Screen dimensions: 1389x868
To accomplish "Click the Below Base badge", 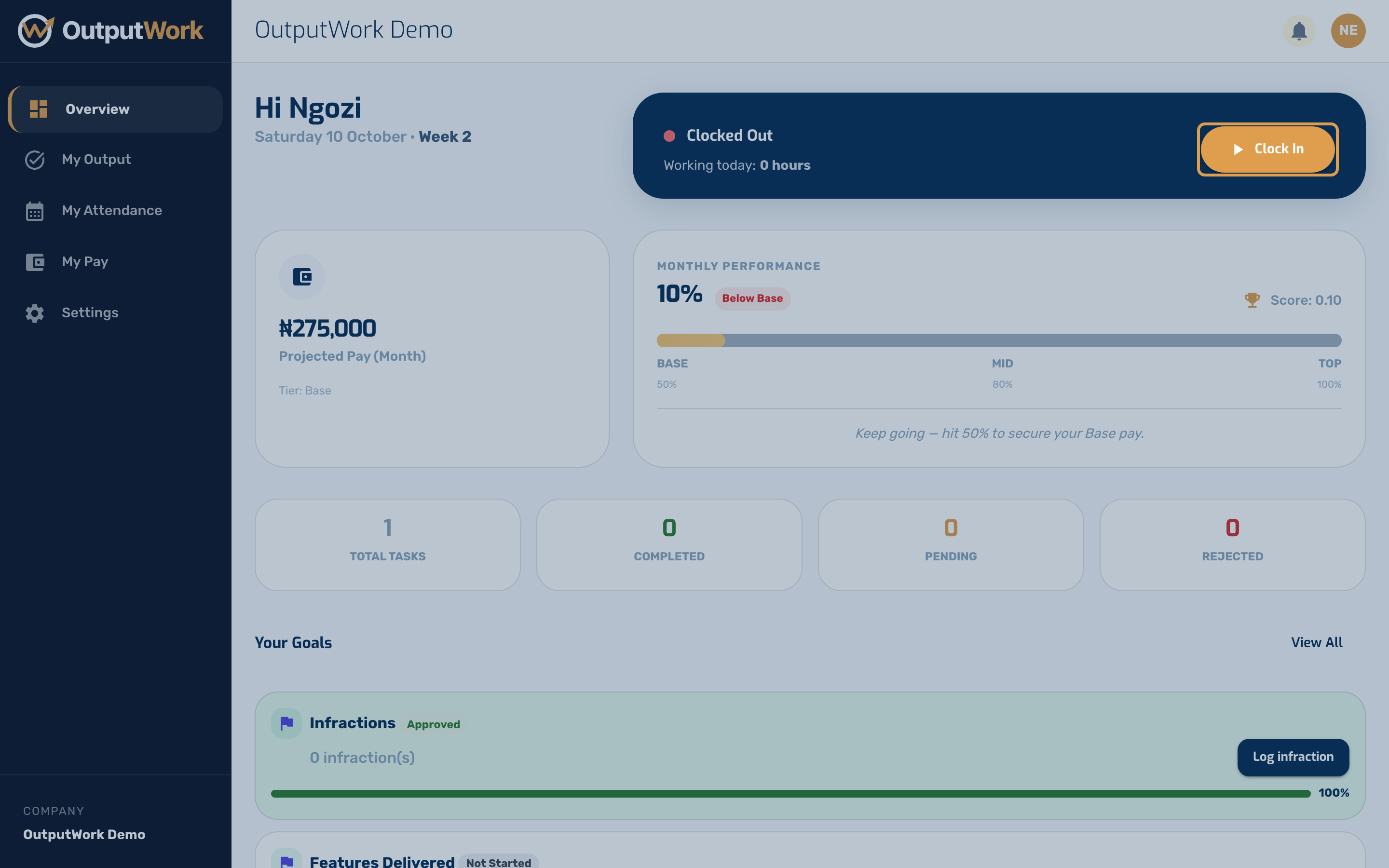I will coord(752,298).
